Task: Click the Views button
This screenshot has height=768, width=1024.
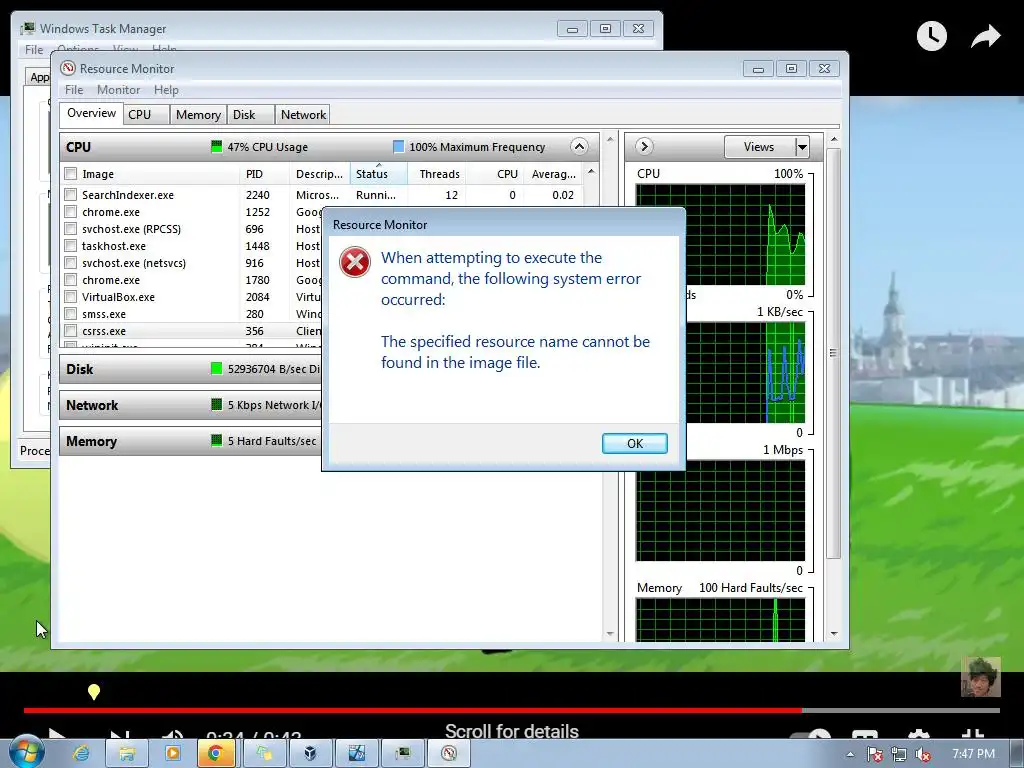Action: 760,147
